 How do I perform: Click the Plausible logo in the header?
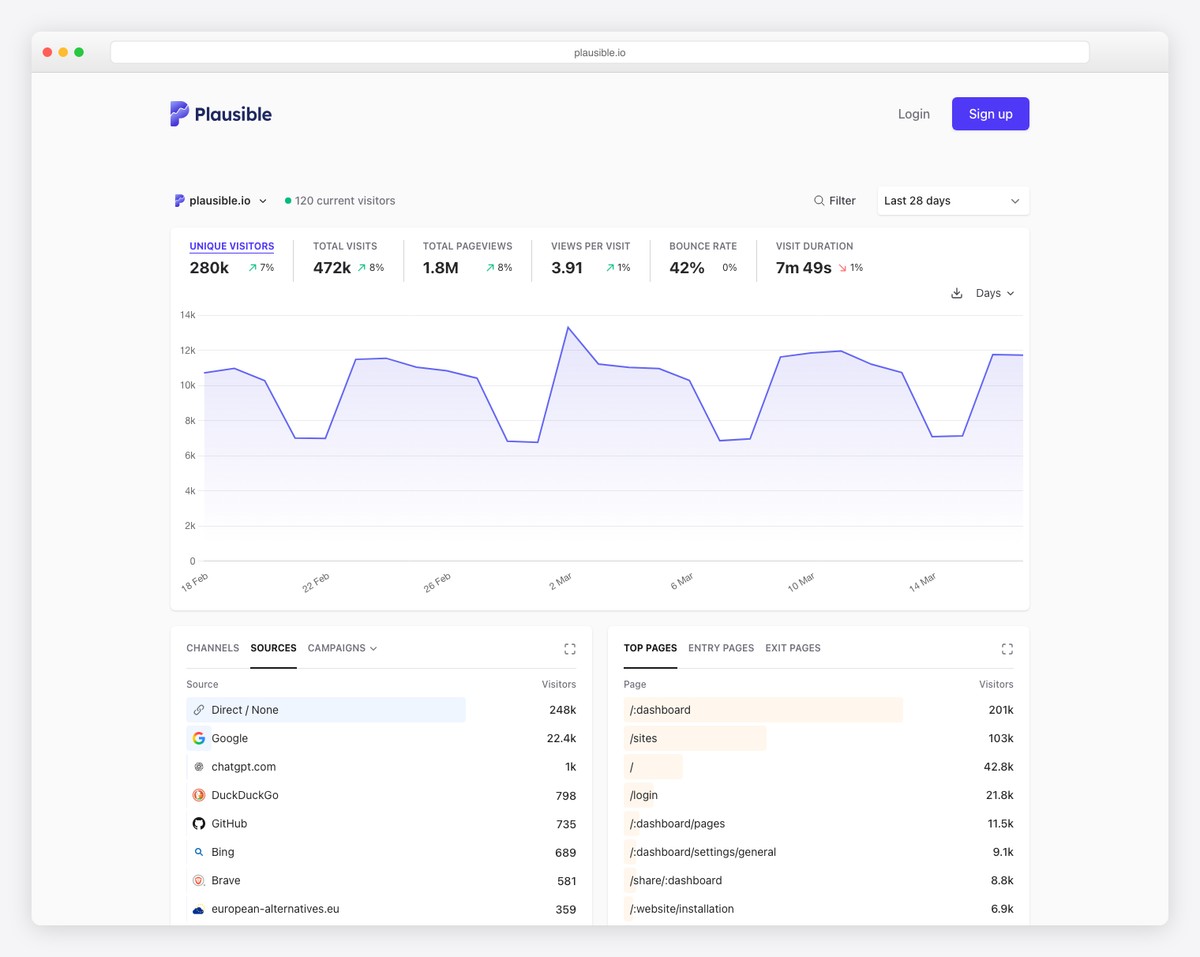click(x=219, y=113)
